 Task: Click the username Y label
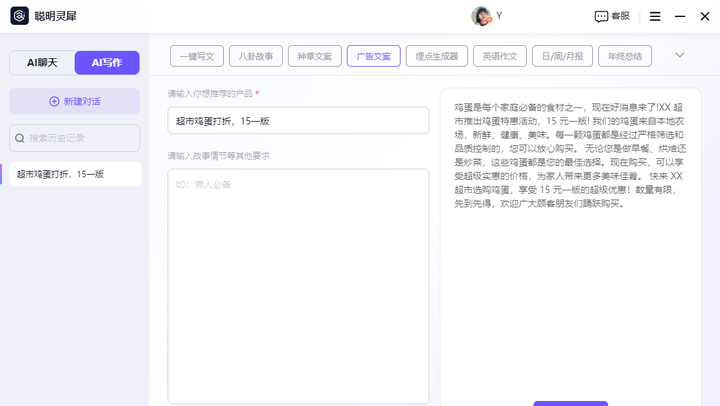pos(499,16)
